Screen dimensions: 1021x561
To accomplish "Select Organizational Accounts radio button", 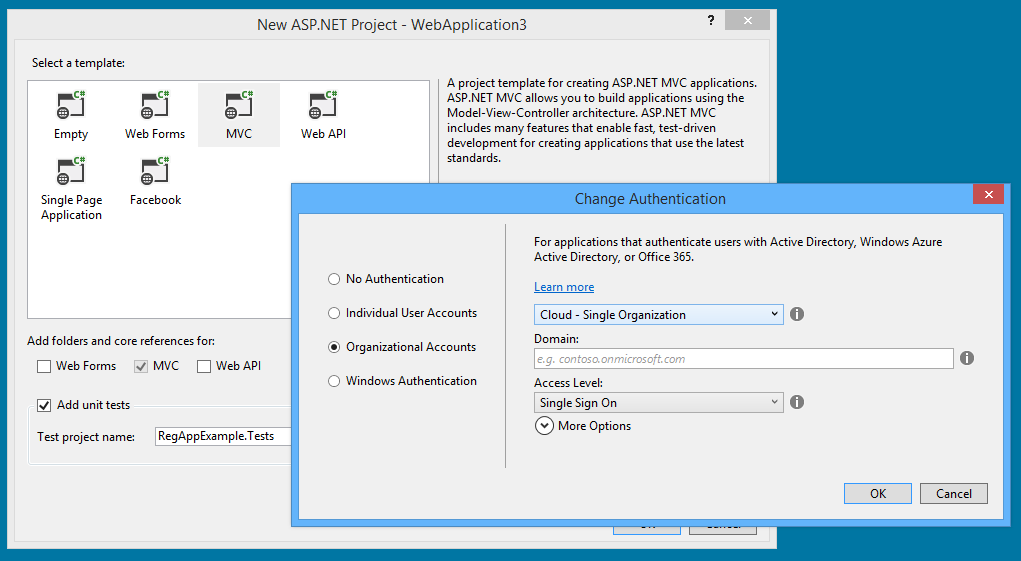I will pyautogui.click(x=334, y=347).
